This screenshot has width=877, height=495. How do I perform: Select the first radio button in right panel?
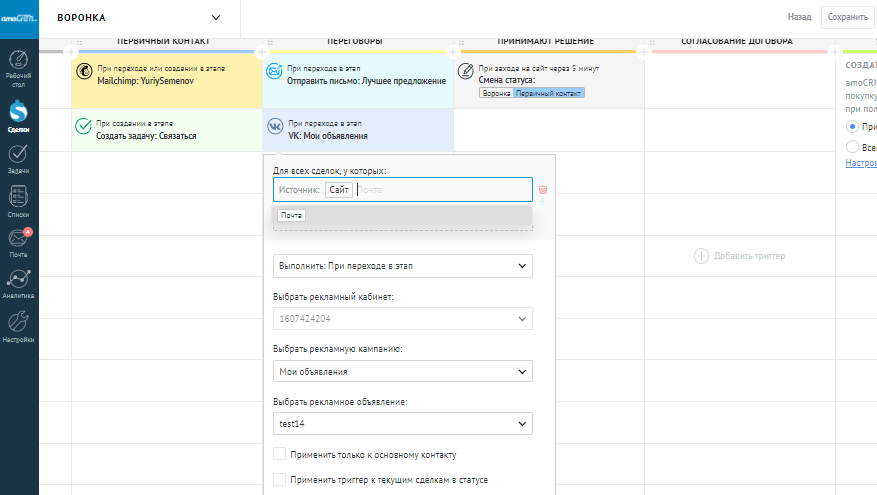[x=852, y=126]
